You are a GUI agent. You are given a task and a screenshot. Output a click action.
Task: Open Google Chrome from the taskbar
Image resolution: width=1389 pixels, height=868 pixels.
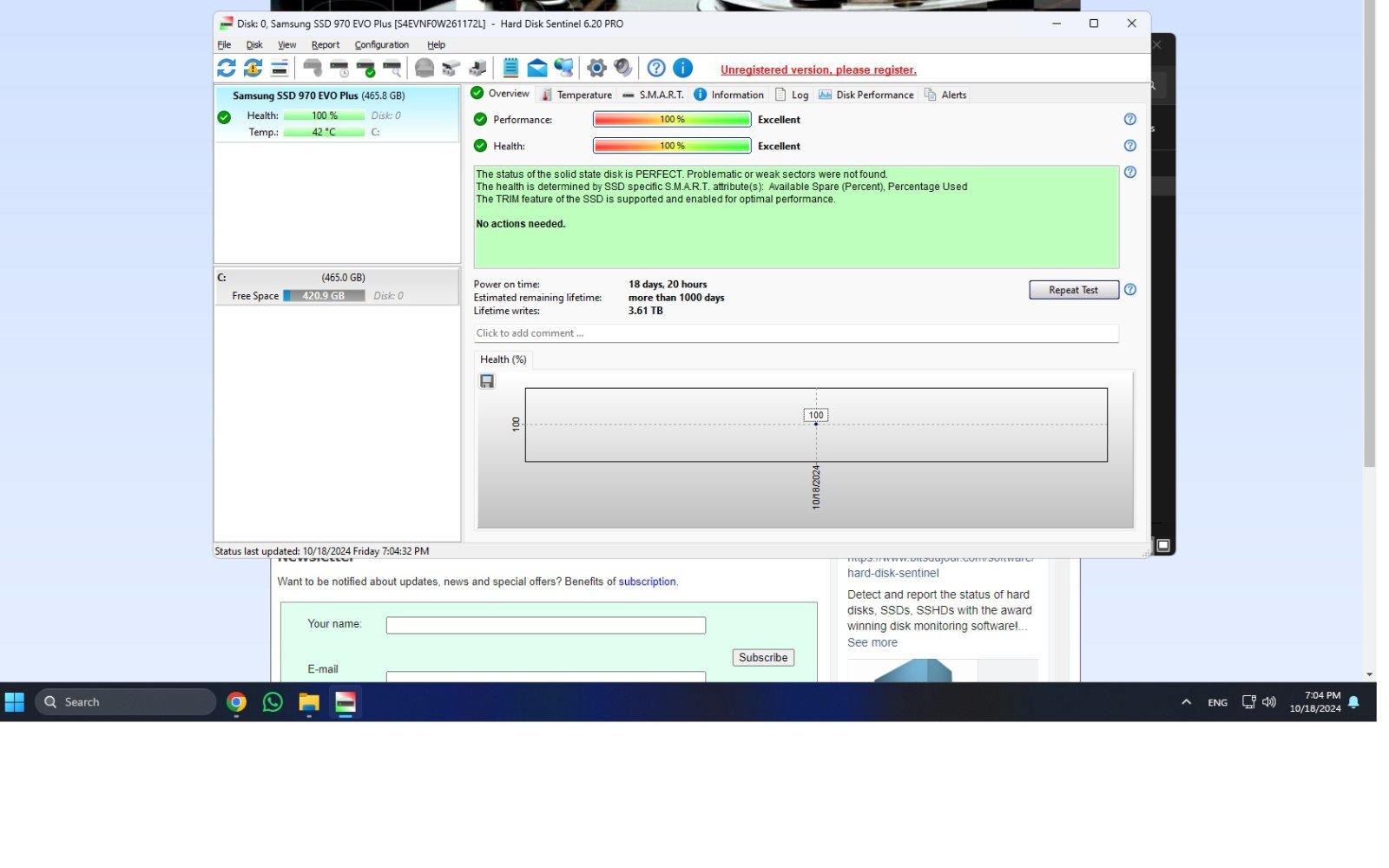[236, 702]
